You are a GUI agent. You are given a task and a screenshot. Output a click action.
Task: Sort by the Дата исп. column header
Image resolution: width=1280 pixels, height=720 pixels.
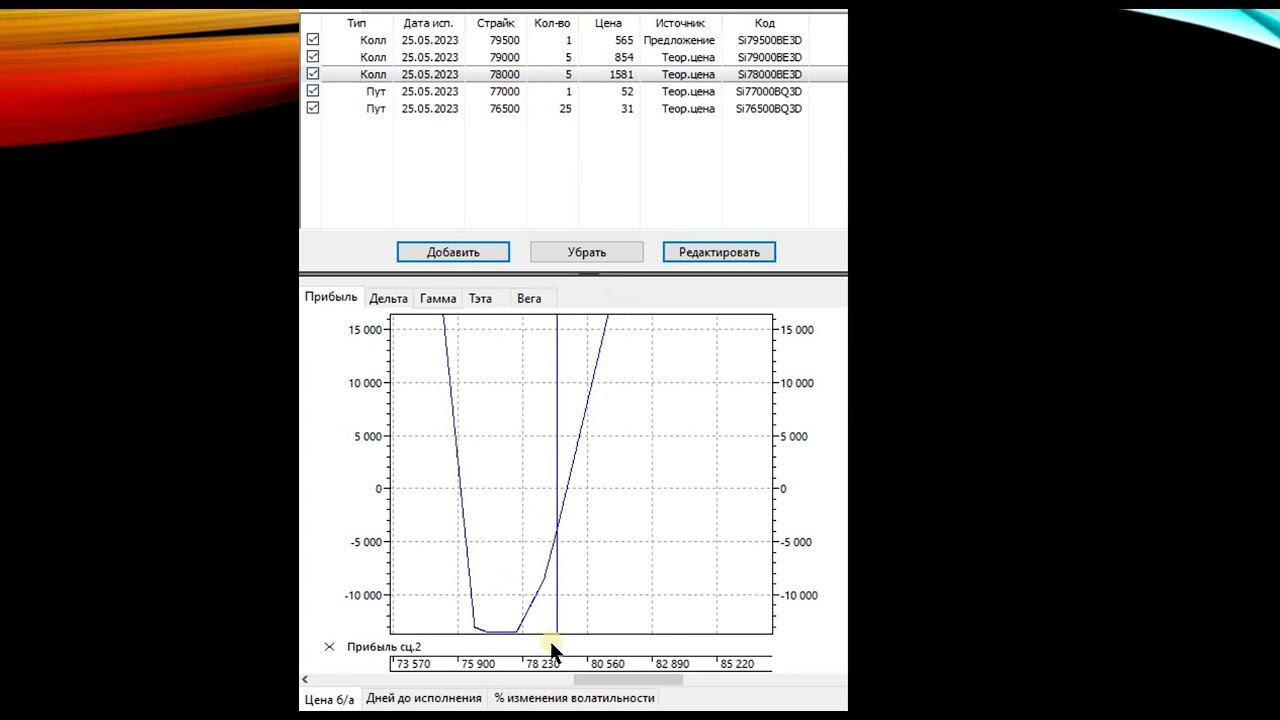pos(429,23)
